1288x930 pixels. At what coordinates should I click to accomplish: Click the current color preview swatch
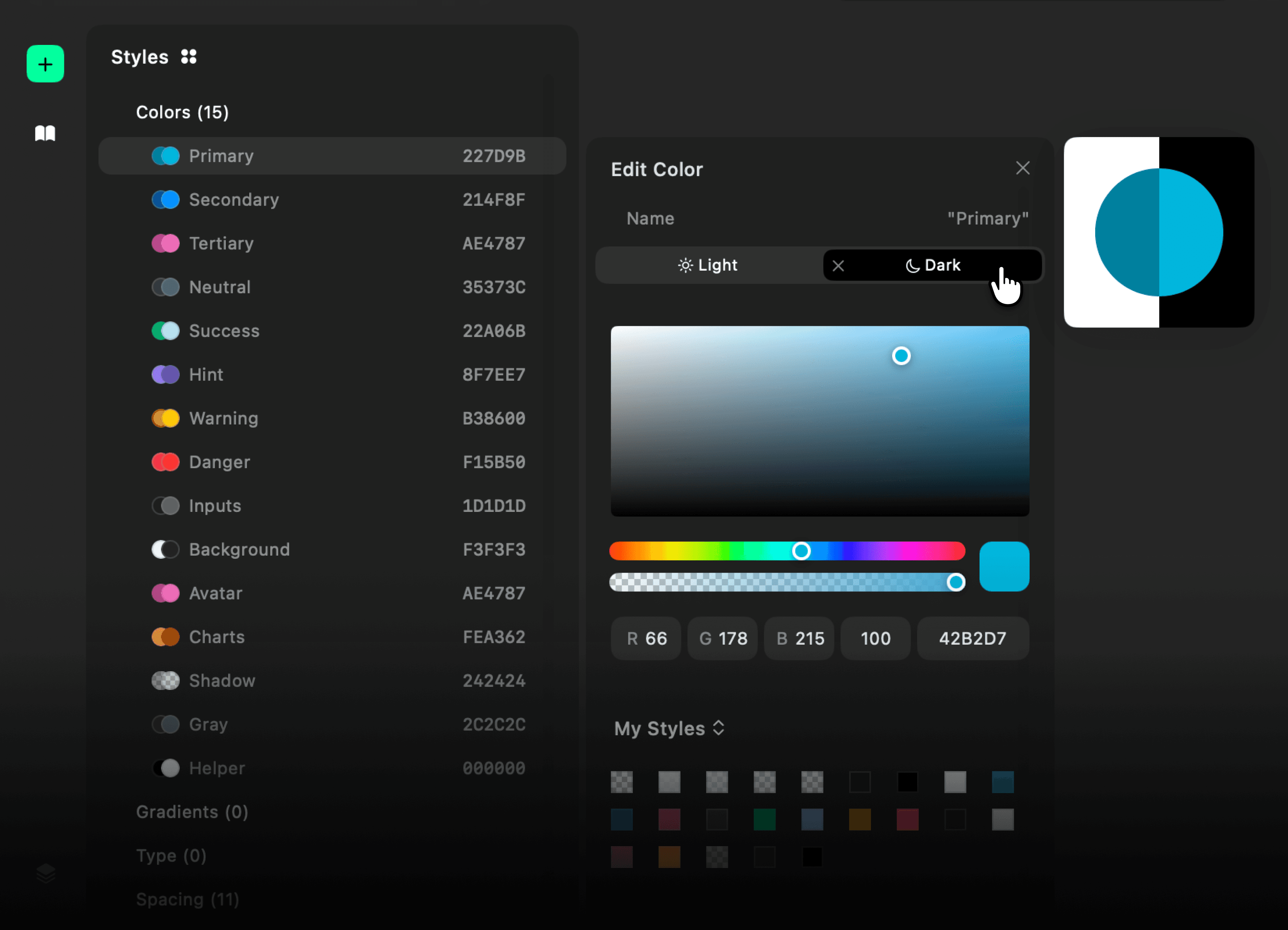click(x=1004, y=566)
